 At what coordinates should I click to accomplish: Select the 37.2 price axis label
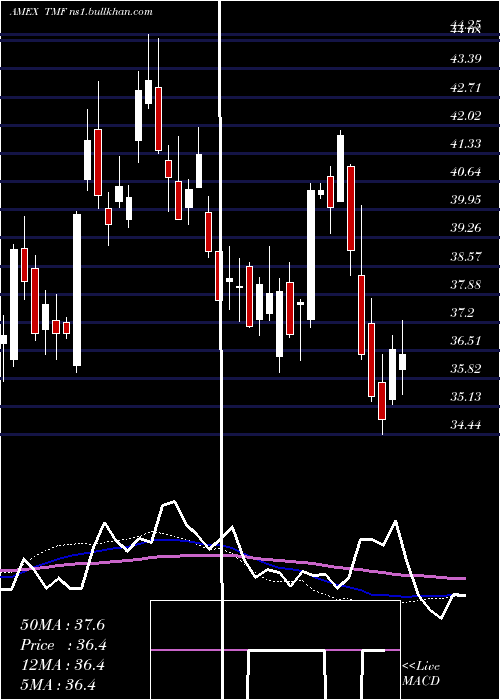coord(462,312)
